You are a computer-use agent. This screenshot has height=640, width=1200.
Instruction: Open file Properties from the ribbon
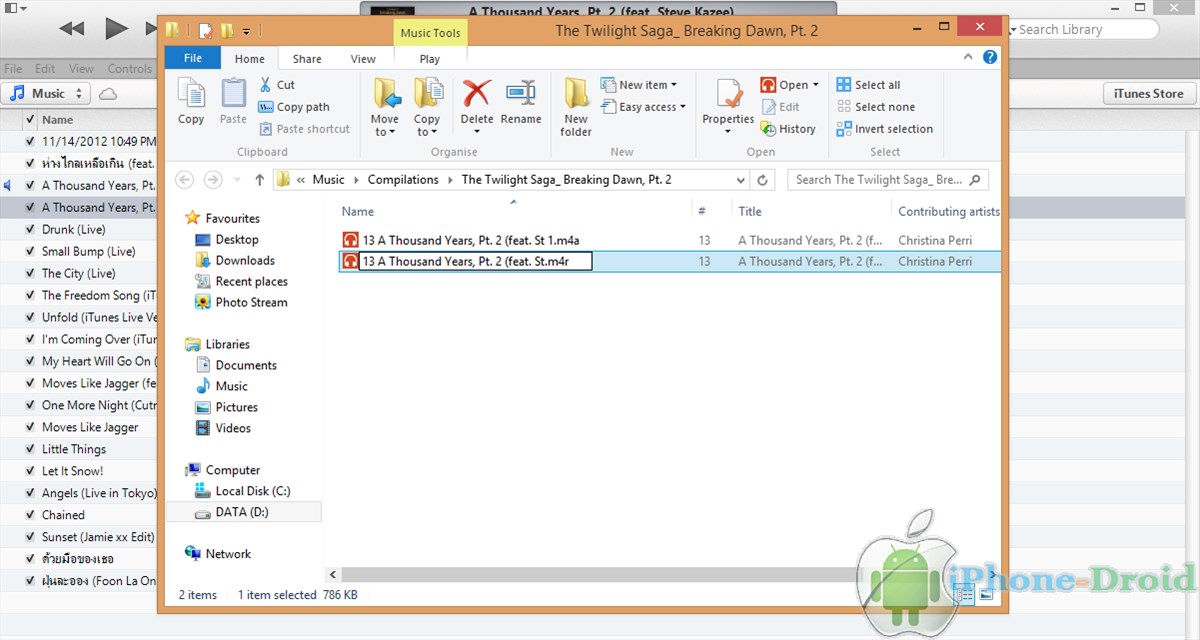coord(728,107)
